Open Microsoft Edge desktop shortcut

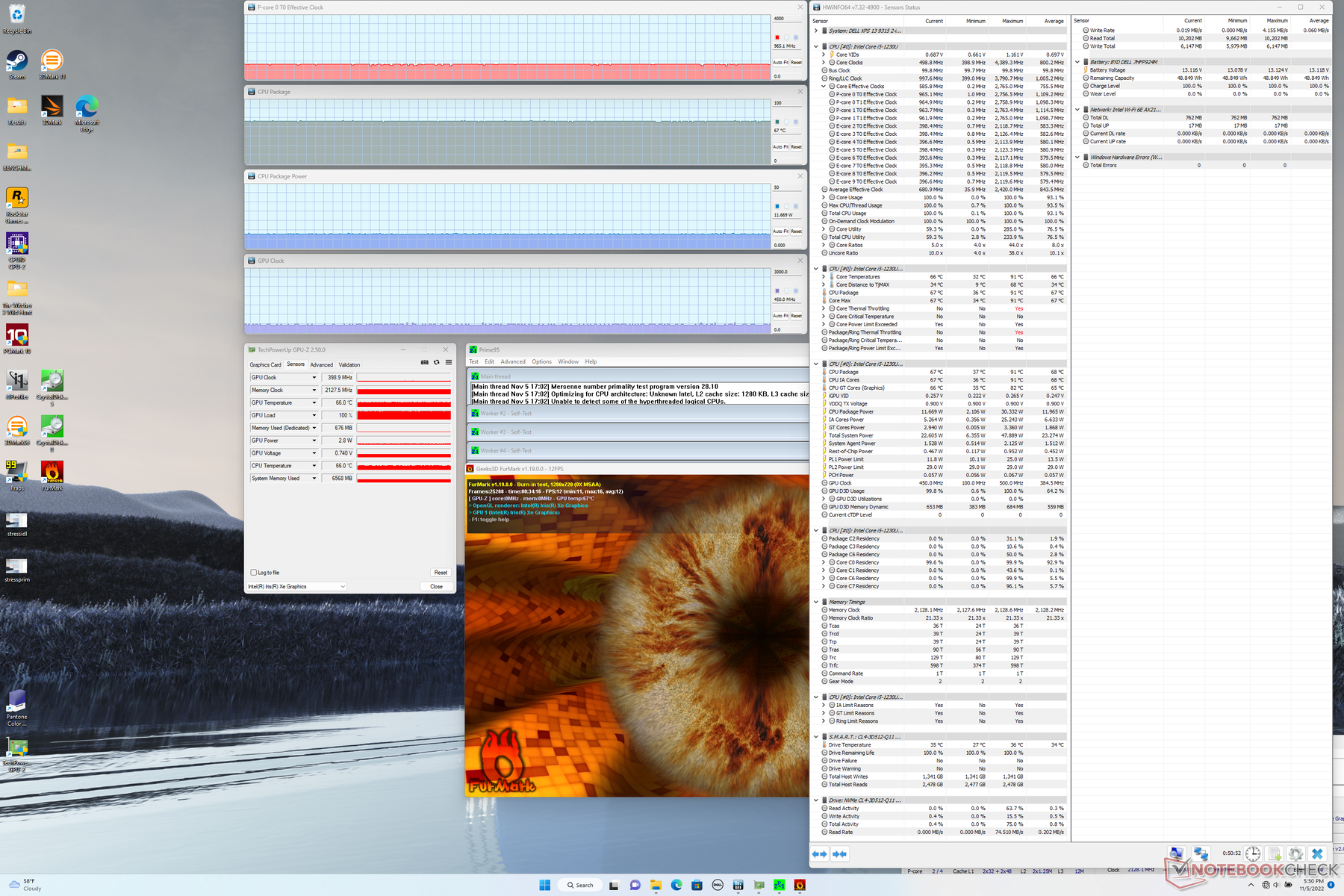87,113
